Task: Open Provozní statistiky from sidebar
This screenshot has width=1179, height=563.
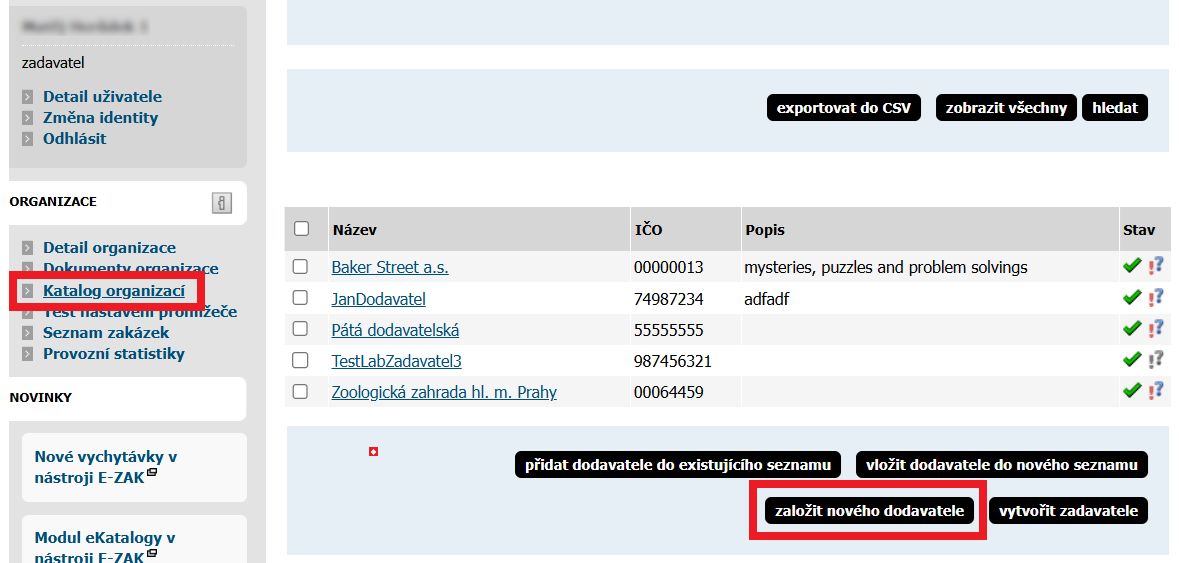Action: click(113, 354)
